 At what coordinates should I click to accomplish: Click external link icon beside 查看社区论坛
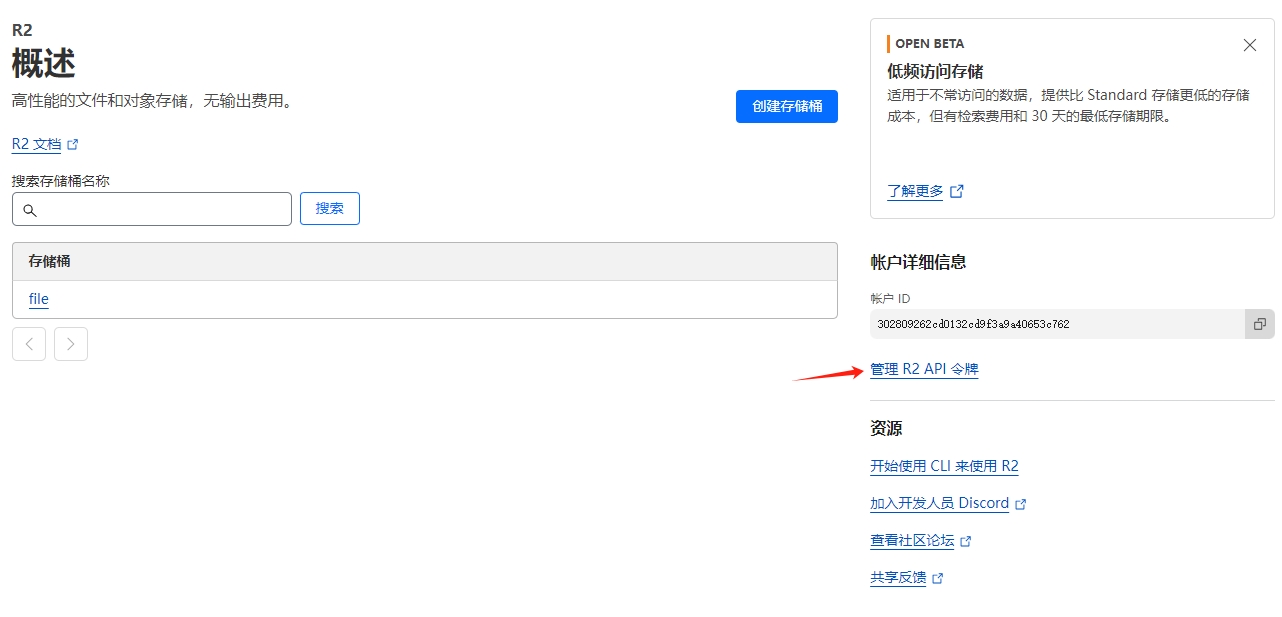[965, 541]
